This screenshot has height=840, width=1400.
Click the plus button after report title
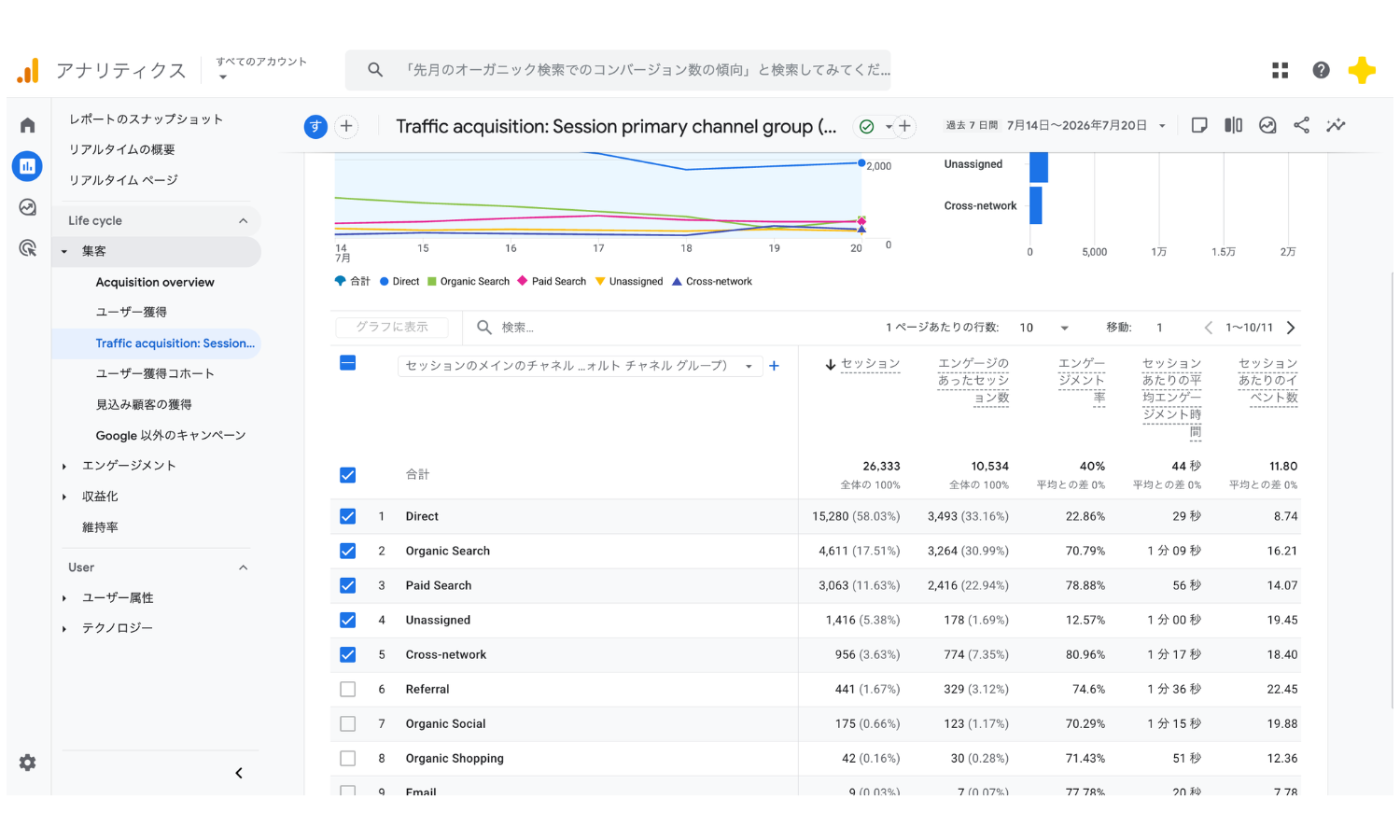tap(904, 126)
